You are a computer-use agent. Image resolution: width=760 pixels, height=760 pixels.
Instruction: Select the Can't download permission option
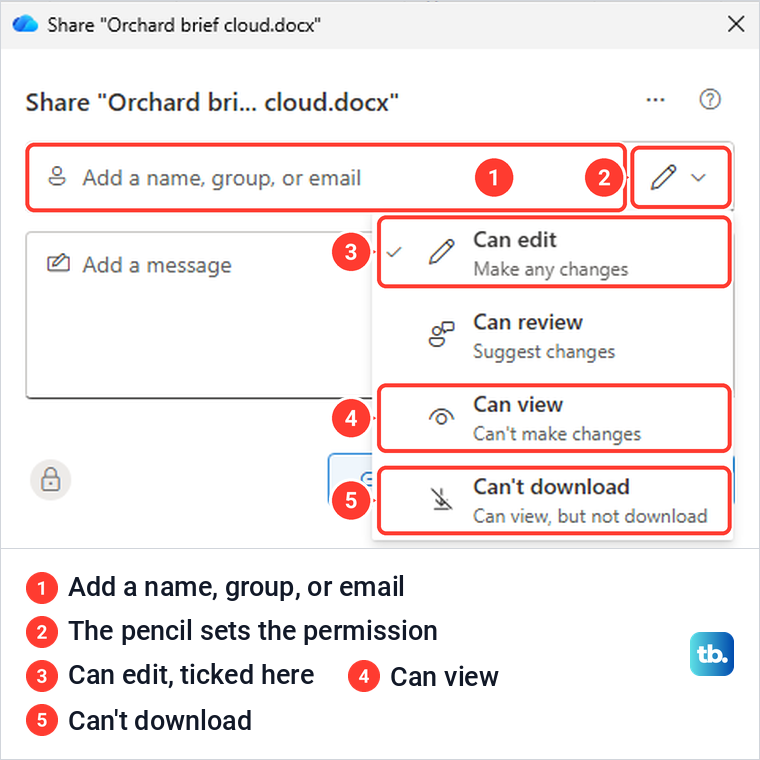coord(554,501)
